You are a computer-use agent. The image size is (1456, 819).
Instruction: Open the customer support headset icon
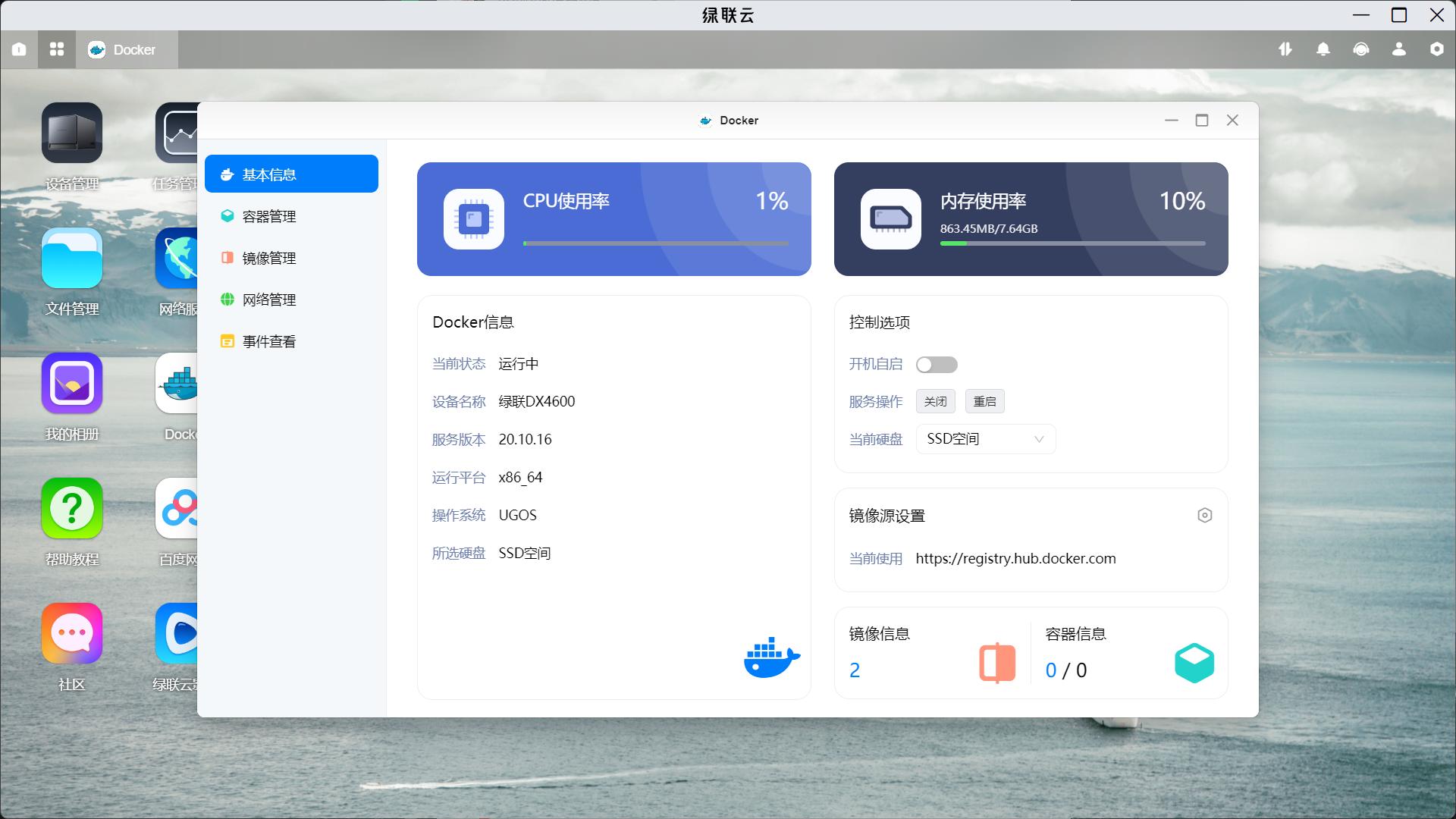pyautogui.click(x=1361, y=49)
